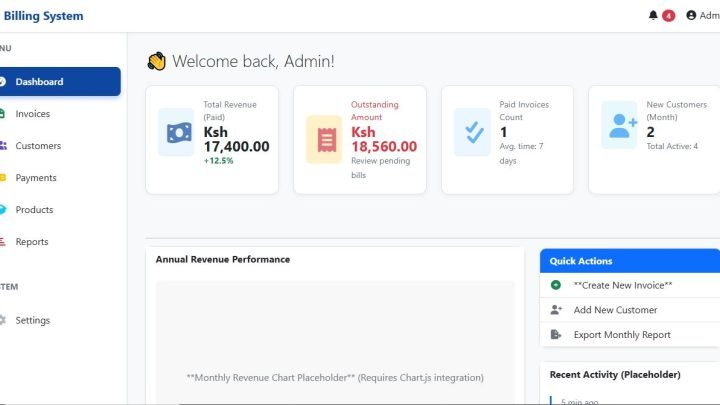Navigate to Reports in the sidebar
Screen dimensions: 720x405
[32, 242]
